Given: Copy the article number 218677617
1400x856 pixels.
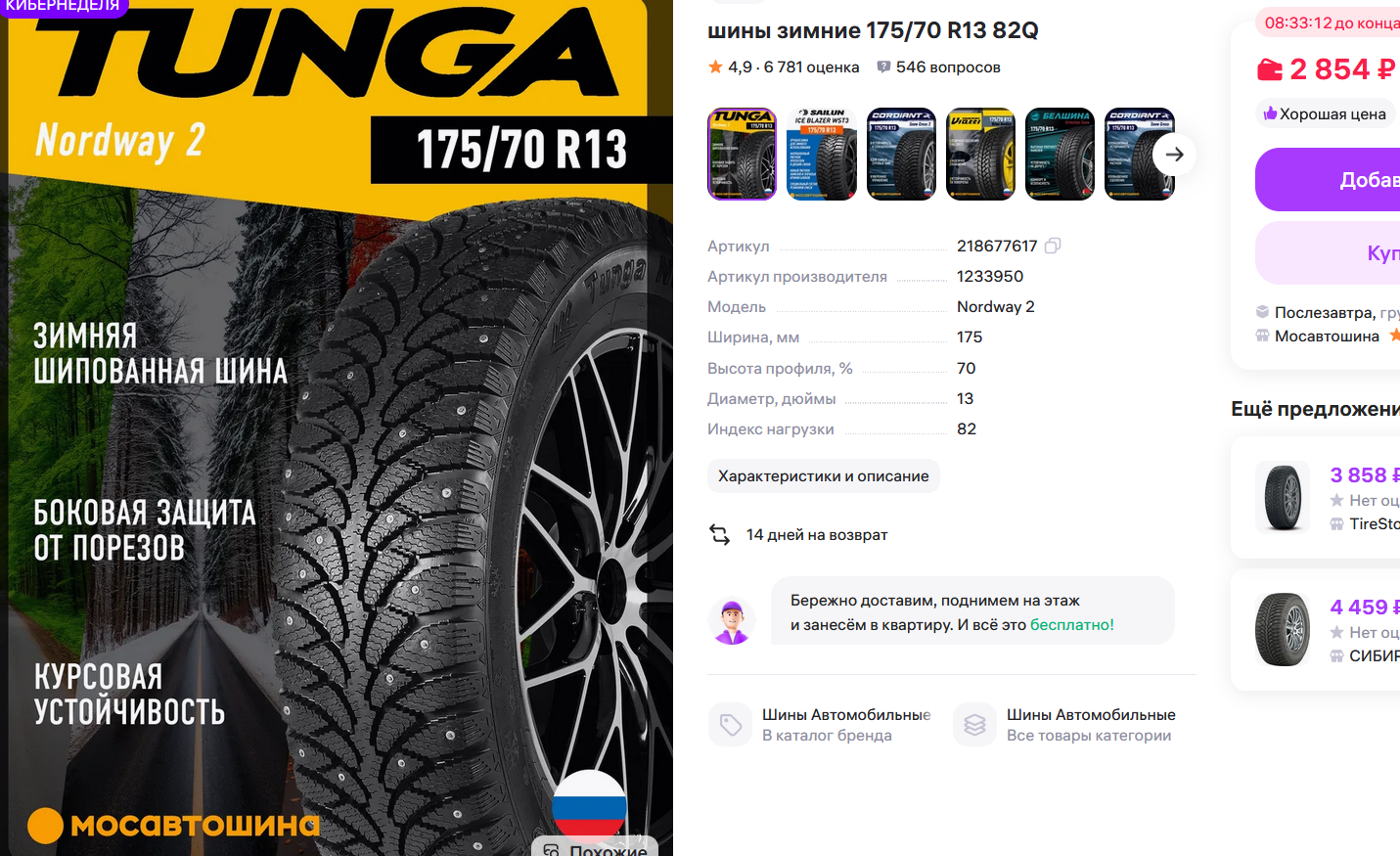Looking at the screenshot, I should coord(1053,246).
